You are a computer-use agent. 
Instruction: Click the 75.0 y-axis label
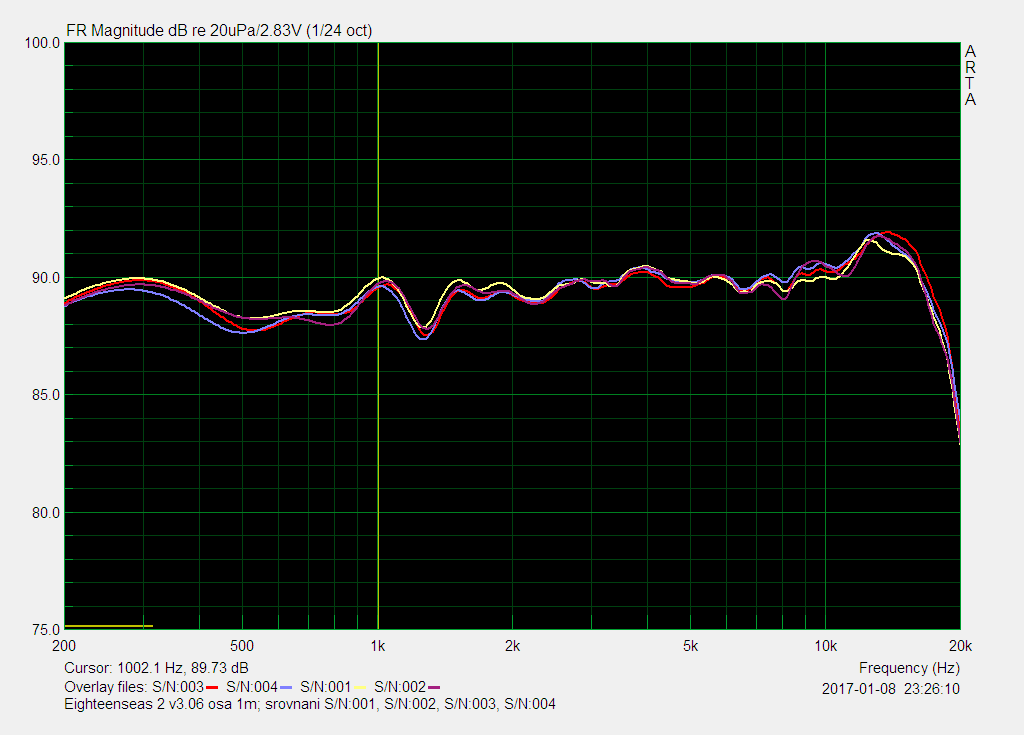[x=45, y=630]
